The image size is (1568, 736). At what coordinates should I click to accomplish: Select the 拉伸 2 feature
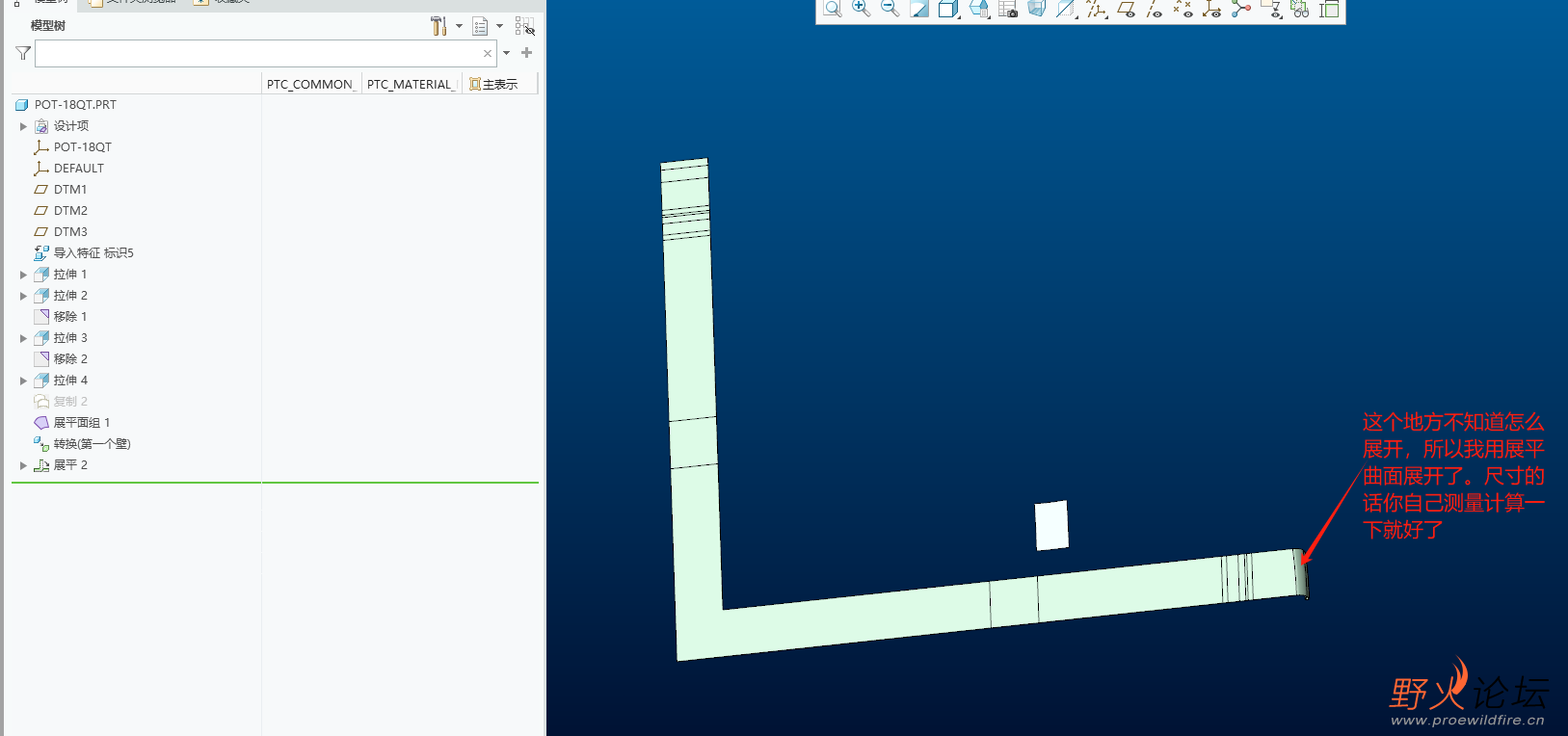tap(70, 296)
